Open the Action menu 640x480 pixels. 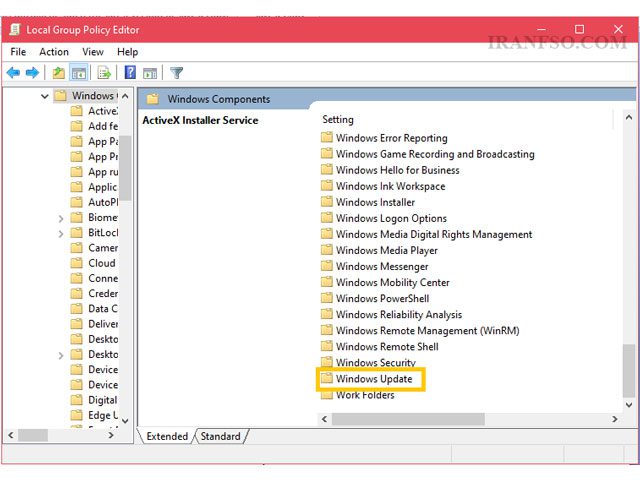[x=54, y=52]
